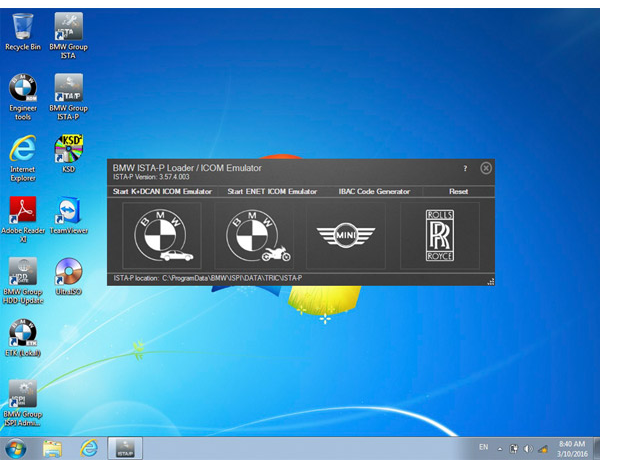
Task: Launch BMW Group ISTA-P desktop shortcut
Action: (68, 93)
